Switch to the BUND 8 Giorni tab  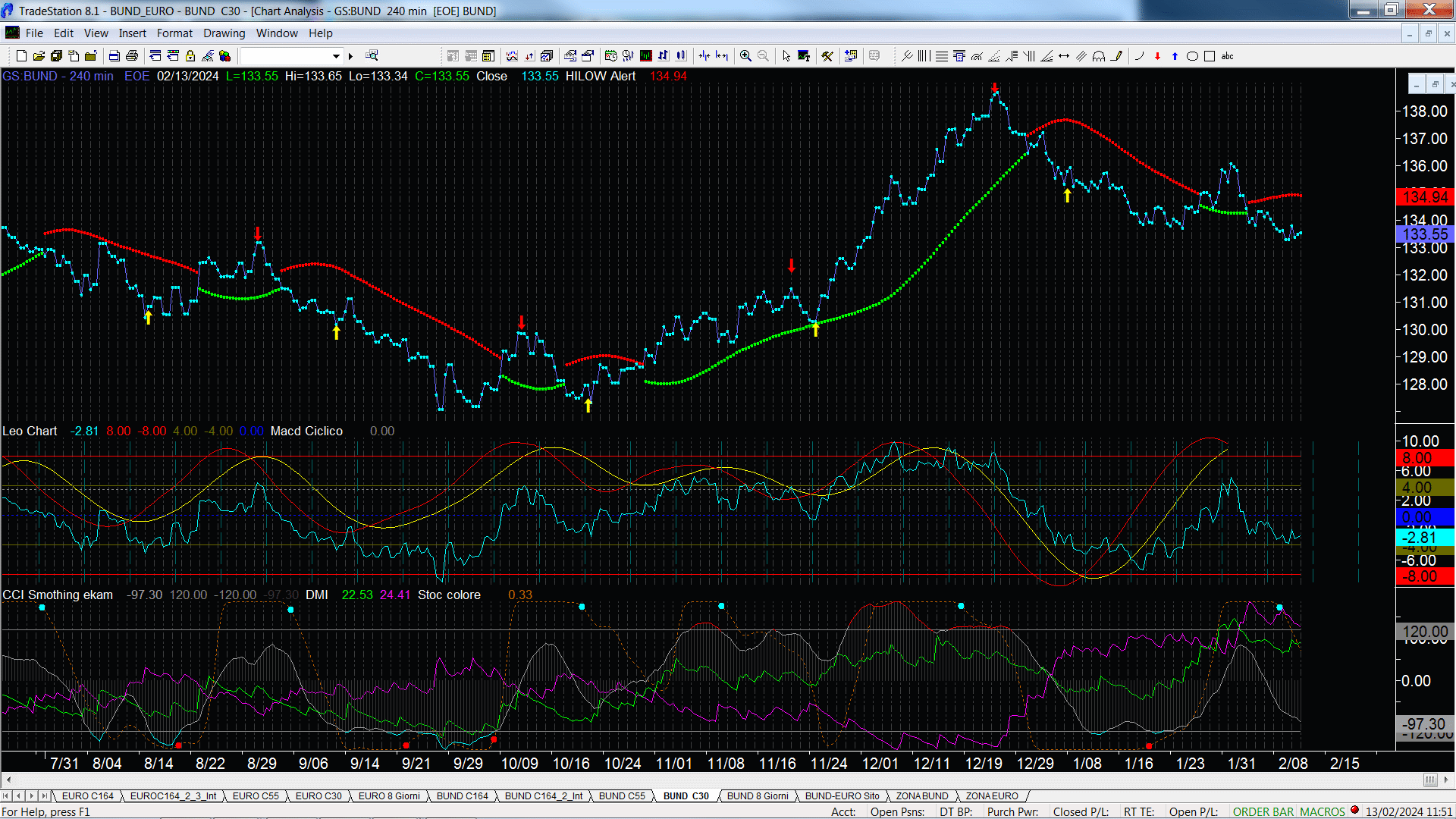click(758, 795)
